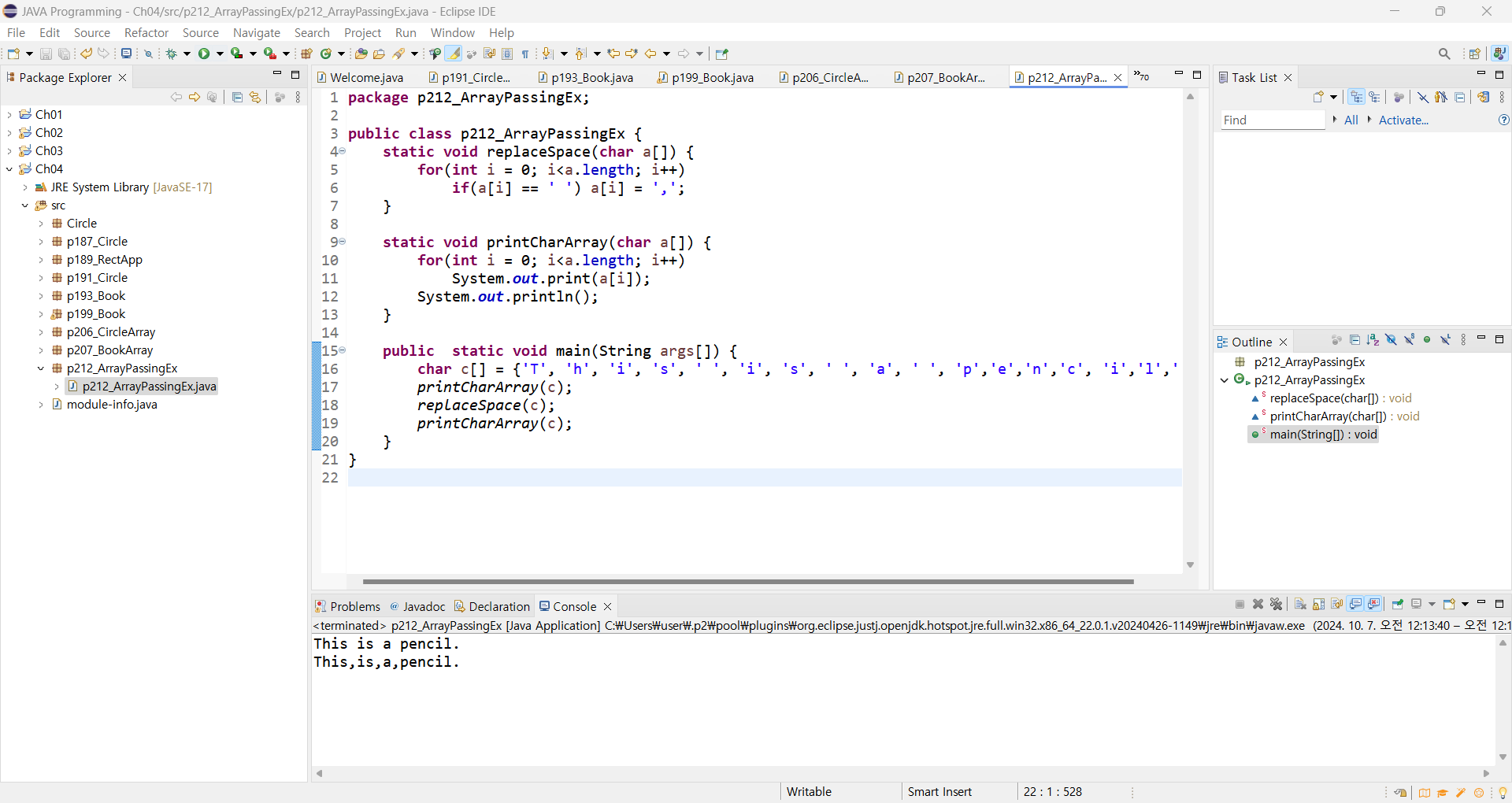This screenshot has height=803, width=1512.
Task: Click the Tip of the Day lightbulb icon
Action: [1503, 792]
